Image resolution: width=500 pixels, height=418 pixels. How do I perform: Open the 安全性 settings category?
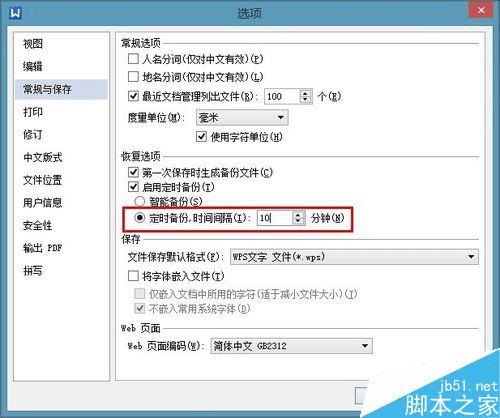(x=37, y=225)
